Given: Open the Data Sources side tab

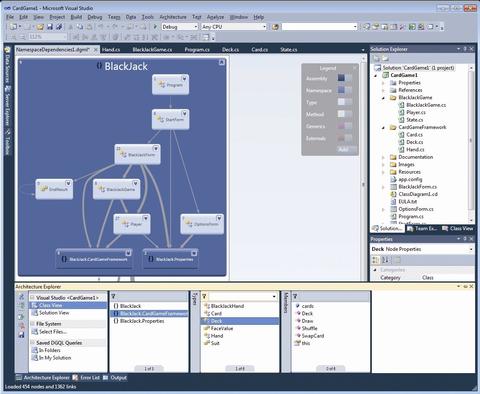Looking at the screenshot, I should [x=8, y=65].
